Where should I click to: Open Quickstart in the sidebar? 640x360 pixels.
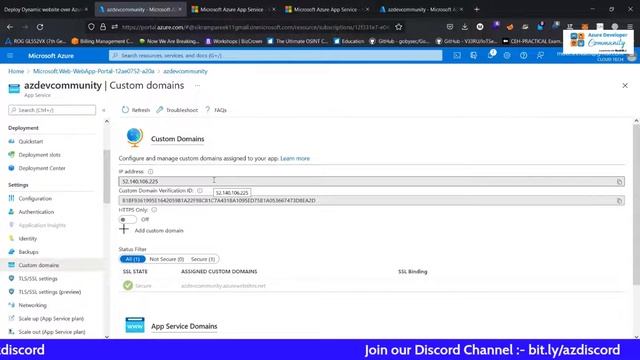point(31,142)
